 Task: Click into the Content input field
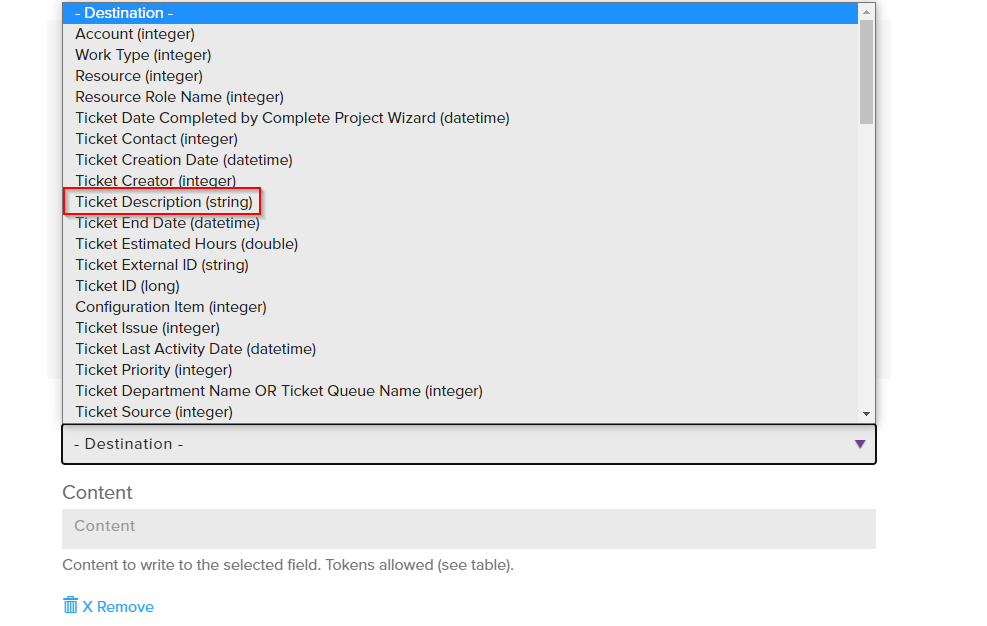click(468, 528)
